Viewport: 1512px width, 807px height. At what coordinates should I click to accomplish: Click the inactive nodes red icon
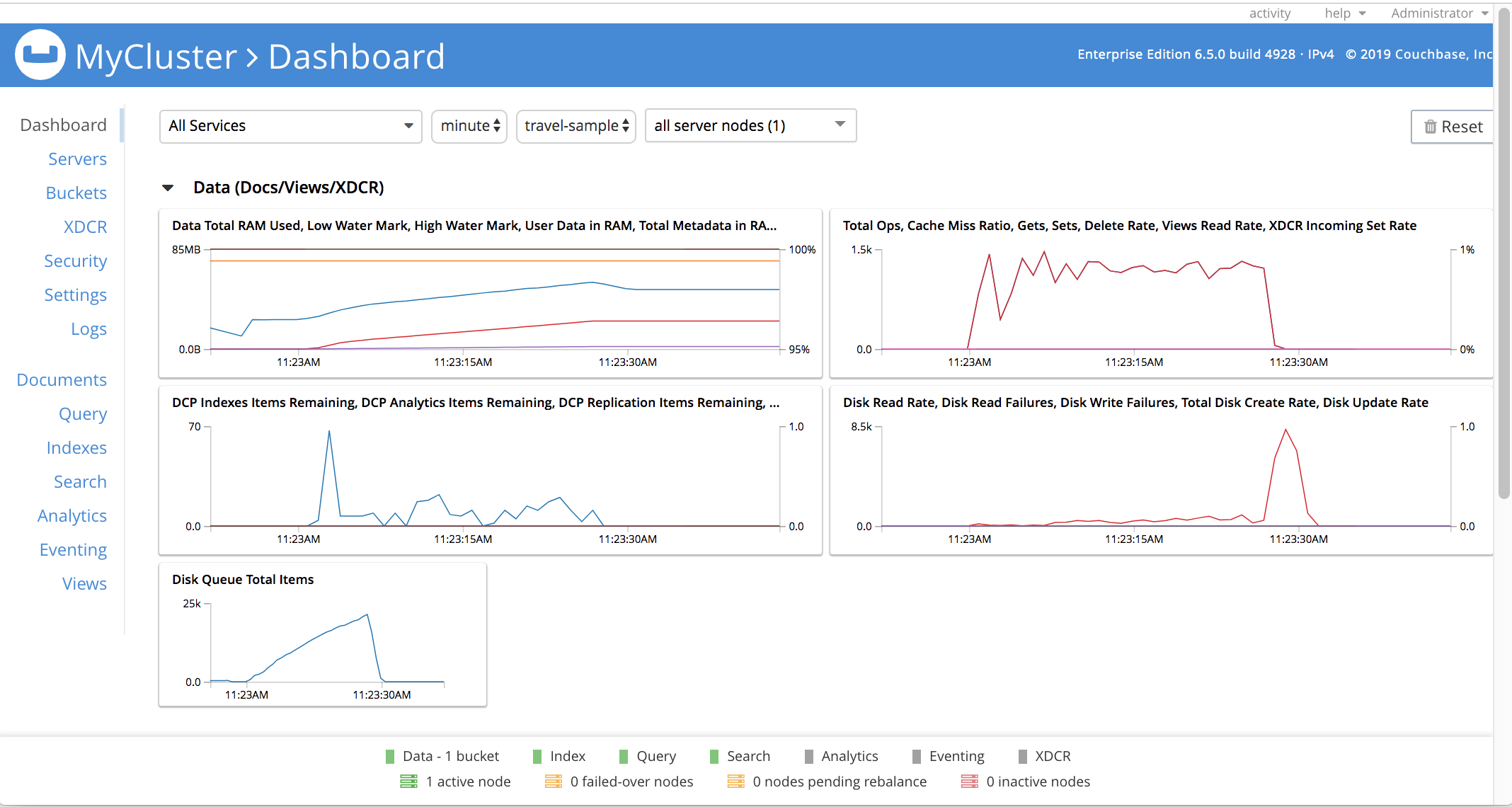pyautogui.click(x=969, y=782)
